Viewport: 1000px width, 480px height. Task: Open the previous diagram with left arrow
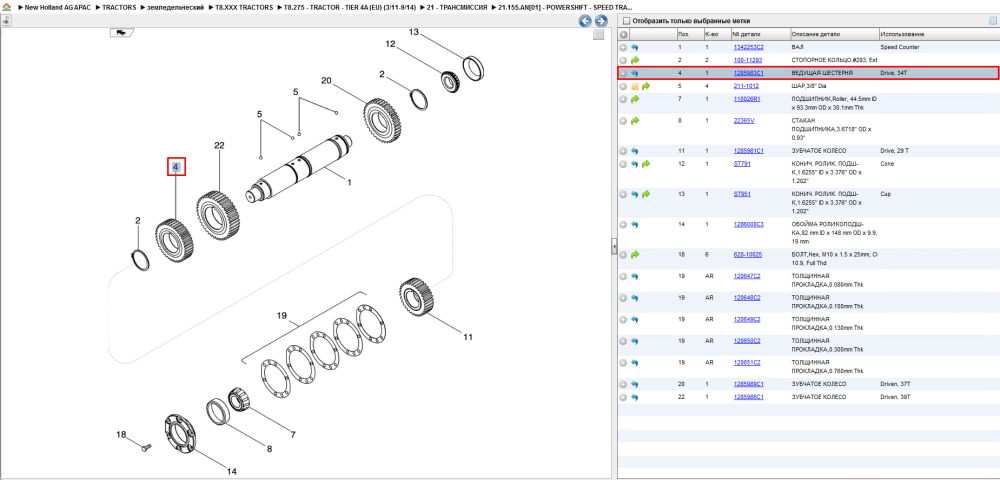tap(585, 21)
